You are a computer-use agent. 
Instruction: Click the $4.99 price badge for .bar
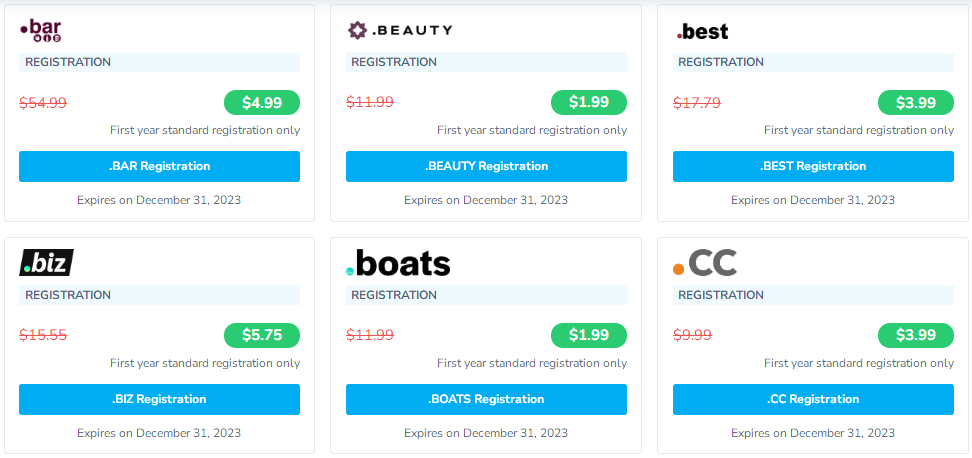tap(262, 102)
